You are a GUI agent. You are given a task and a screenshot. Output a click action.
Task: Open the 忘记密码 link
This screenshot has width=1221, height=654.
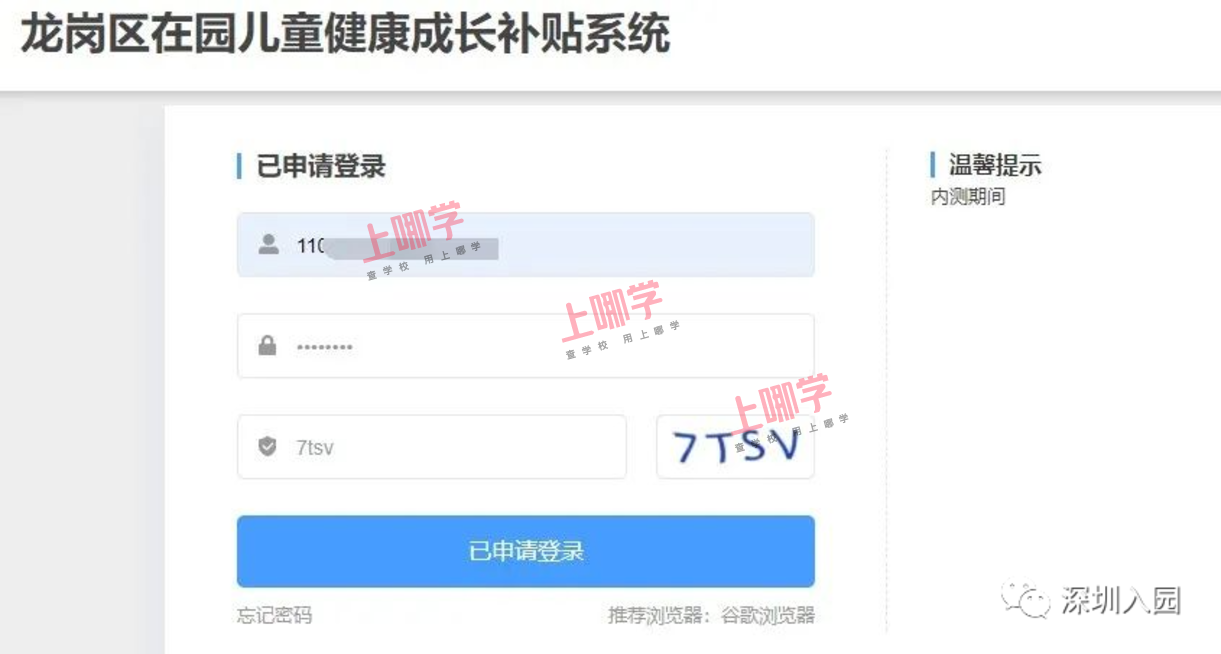275,615
